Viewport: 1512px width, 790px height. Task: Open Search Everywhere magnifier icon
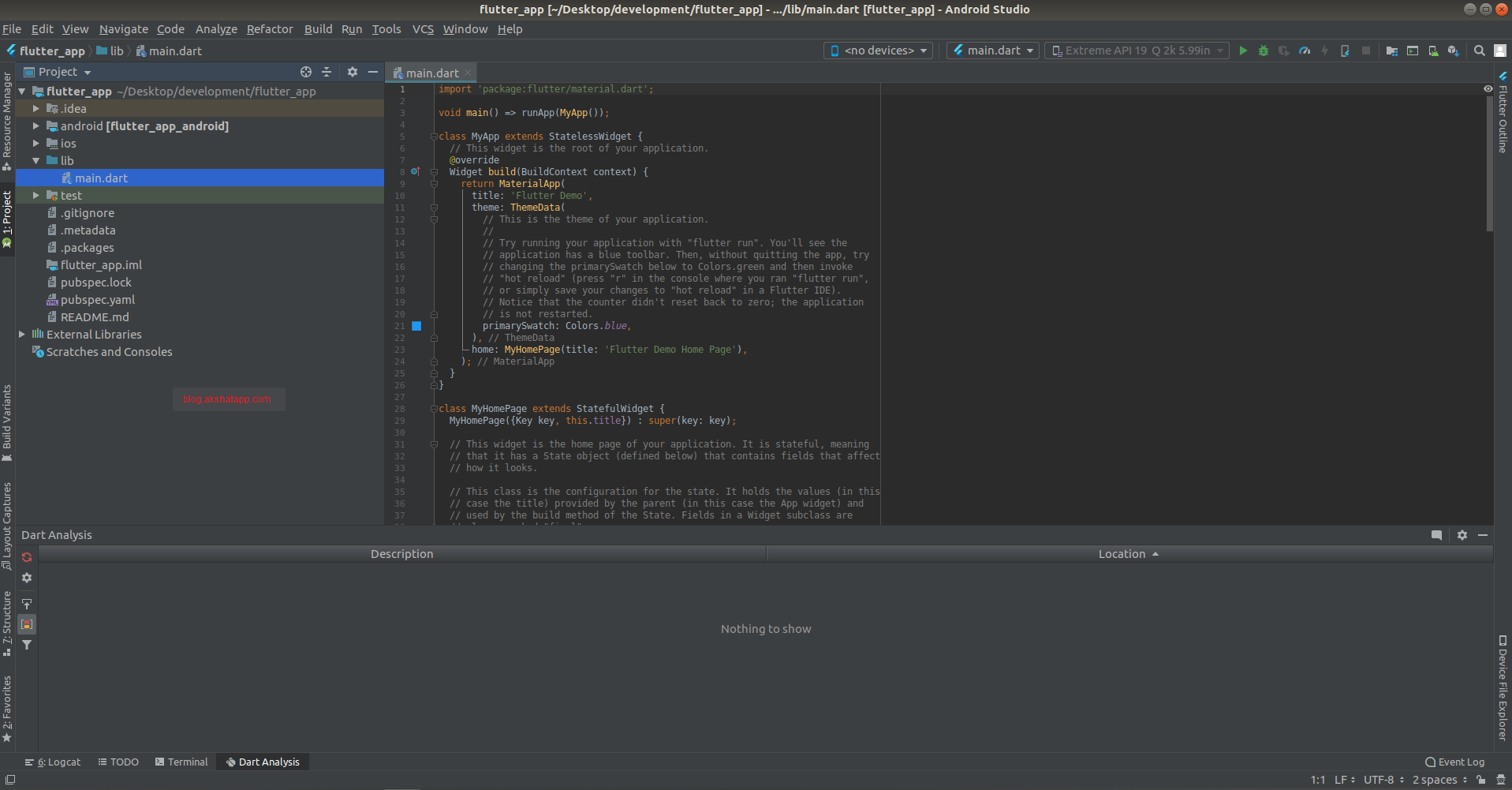[x=1480, y=50]
